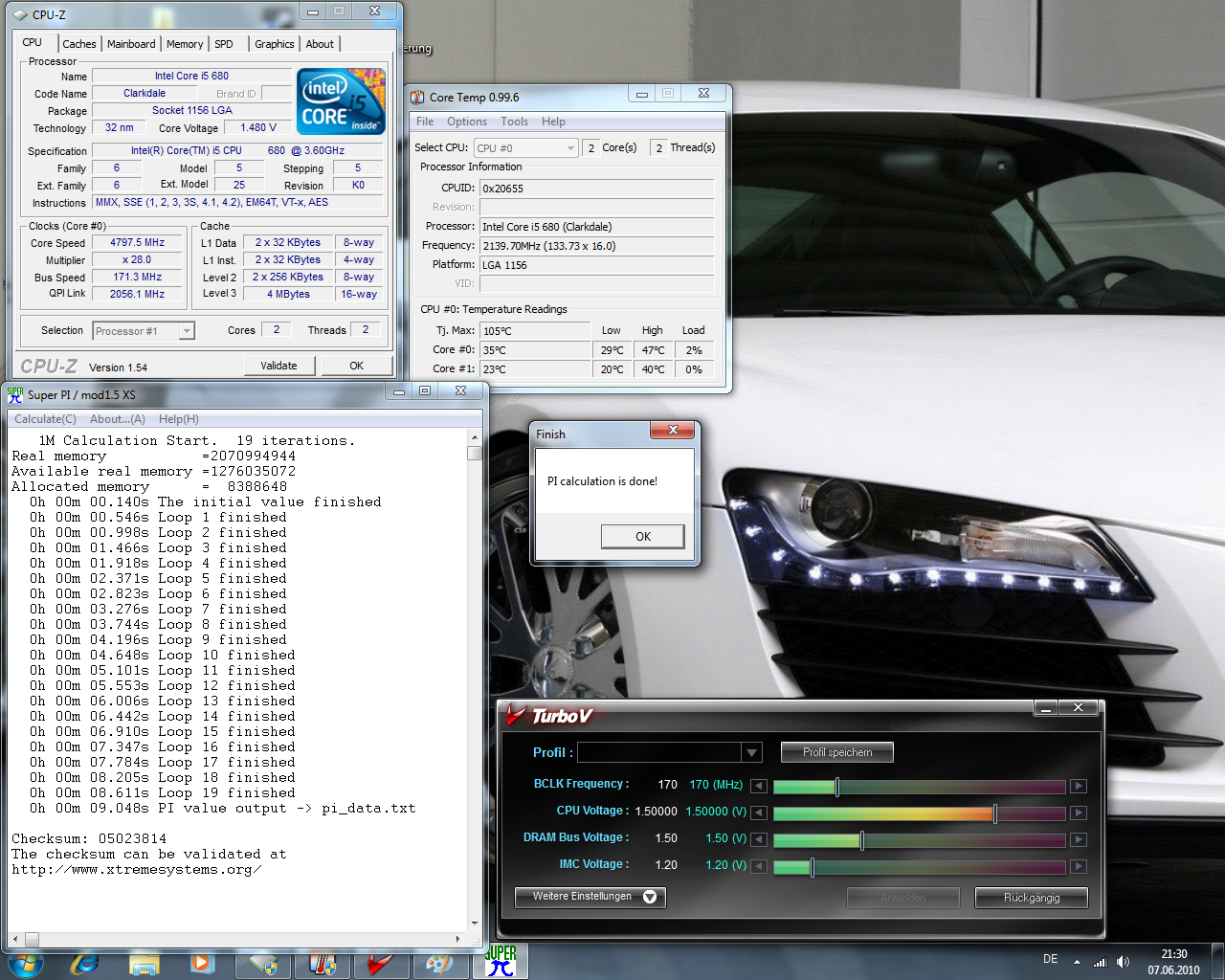Expand Weitere Einstellungen in TurboV
This screenshot has height=980, width=1225.
pos(590,897)
